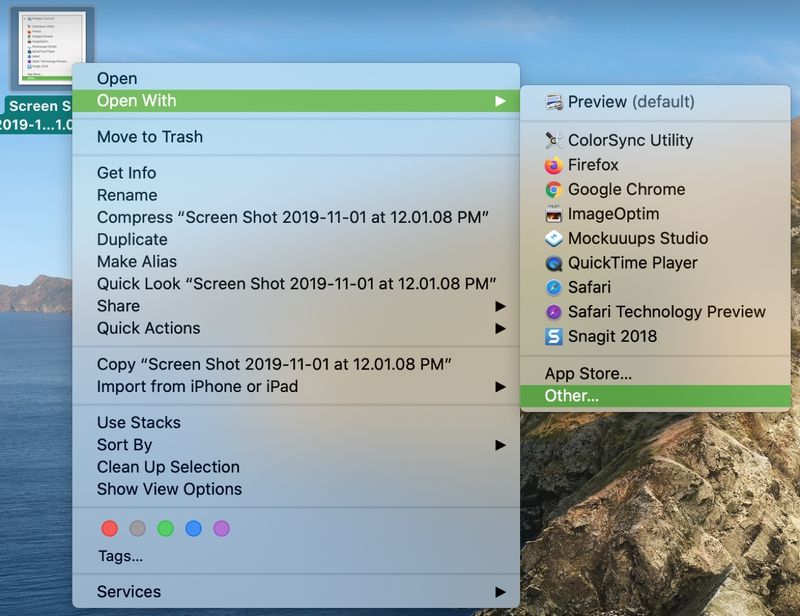
Task: Select Show View Options
Action: [x=296, y=489]
